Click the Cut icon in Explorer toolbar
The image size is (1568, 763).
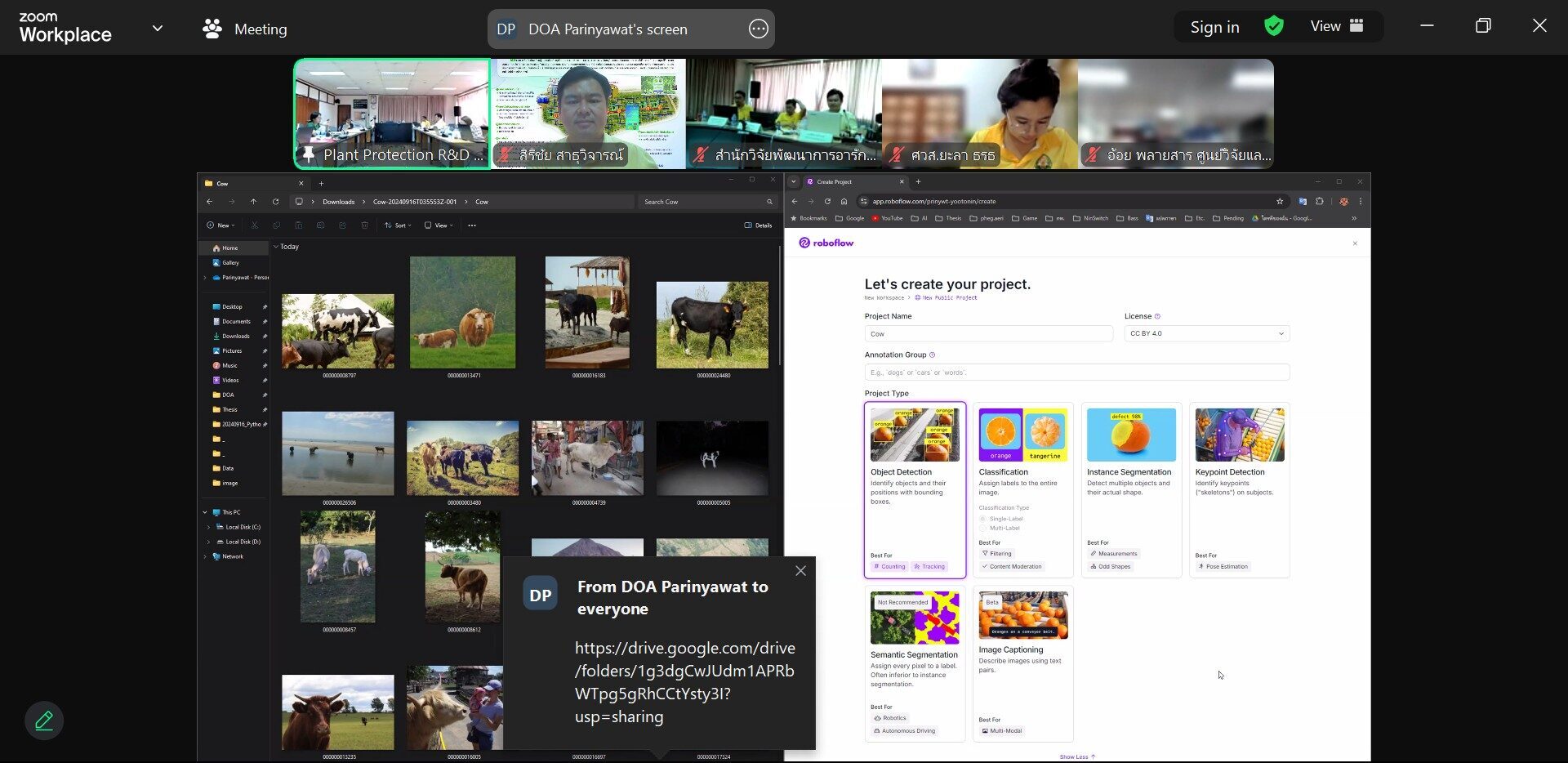254,225
